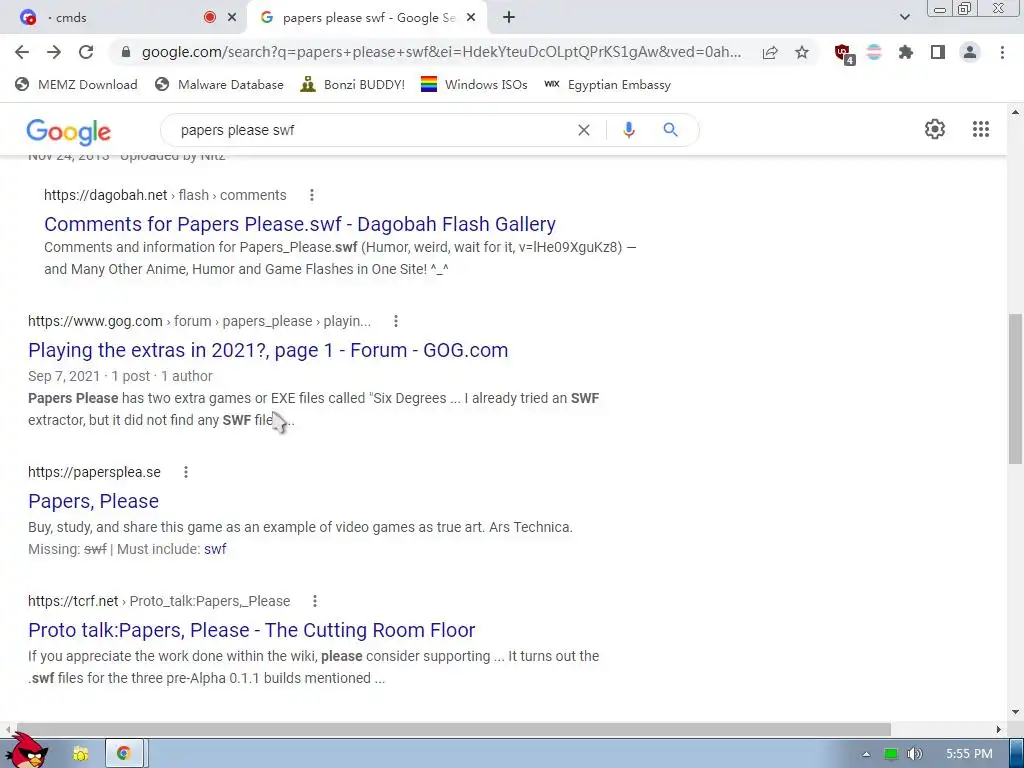1024x768 pixels.
Task: Click the https://dagobah.net breadcrumb
Action: tap(106, 195)
